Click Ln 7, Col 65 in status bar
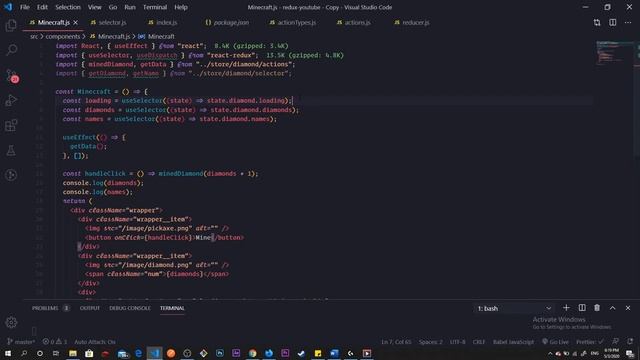Screen dimensions: 640x360 click(396, 342)
